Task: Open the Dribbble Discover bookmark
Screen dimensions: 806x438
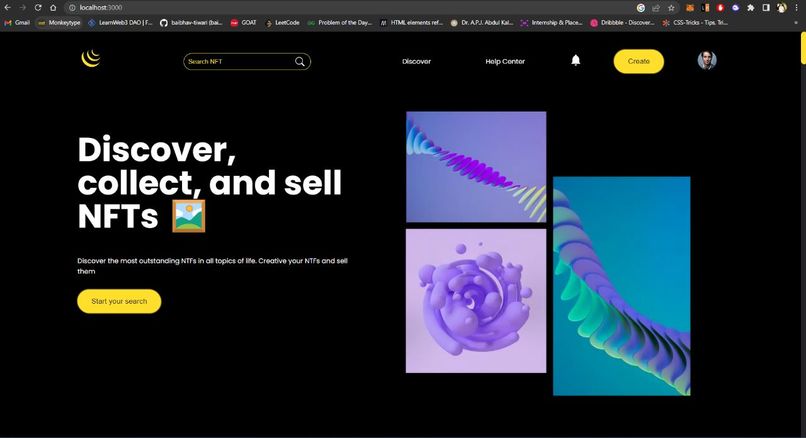Action: 622,23
